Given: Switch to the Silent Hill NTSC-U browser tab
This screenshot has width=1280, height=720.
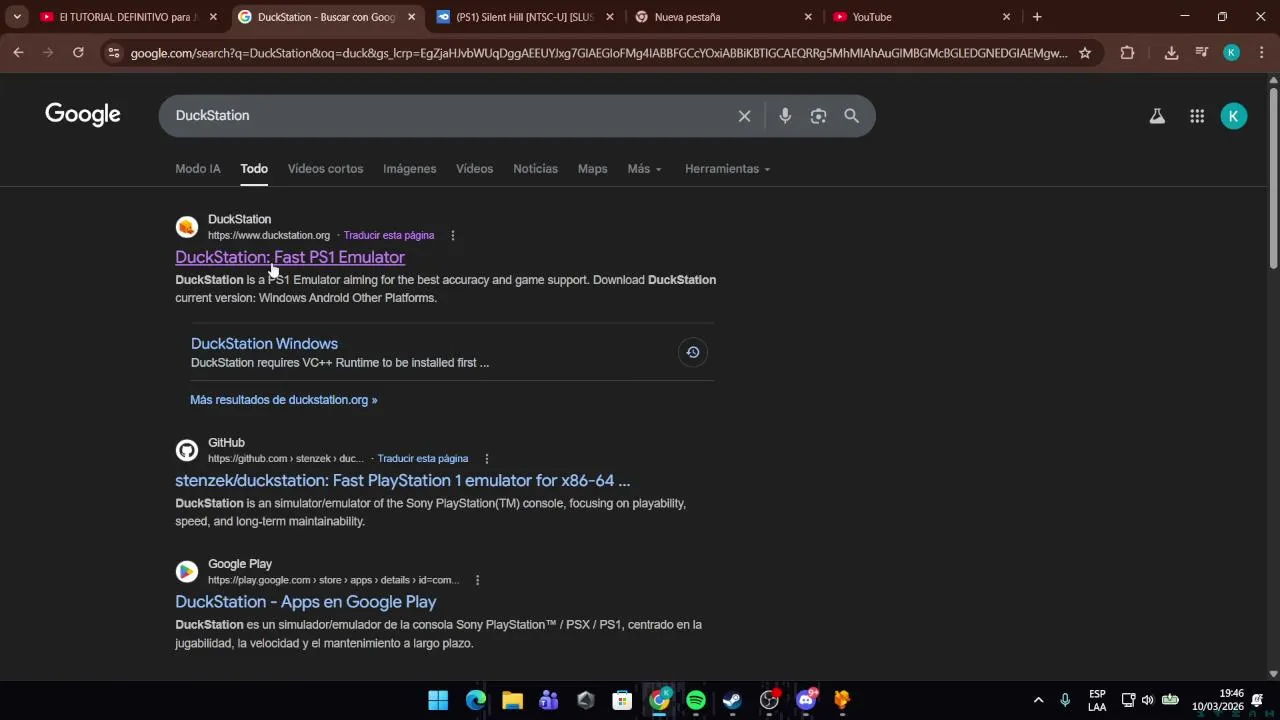Looking at the screenshot, I should pyautogui.click(x=526, y=17).
